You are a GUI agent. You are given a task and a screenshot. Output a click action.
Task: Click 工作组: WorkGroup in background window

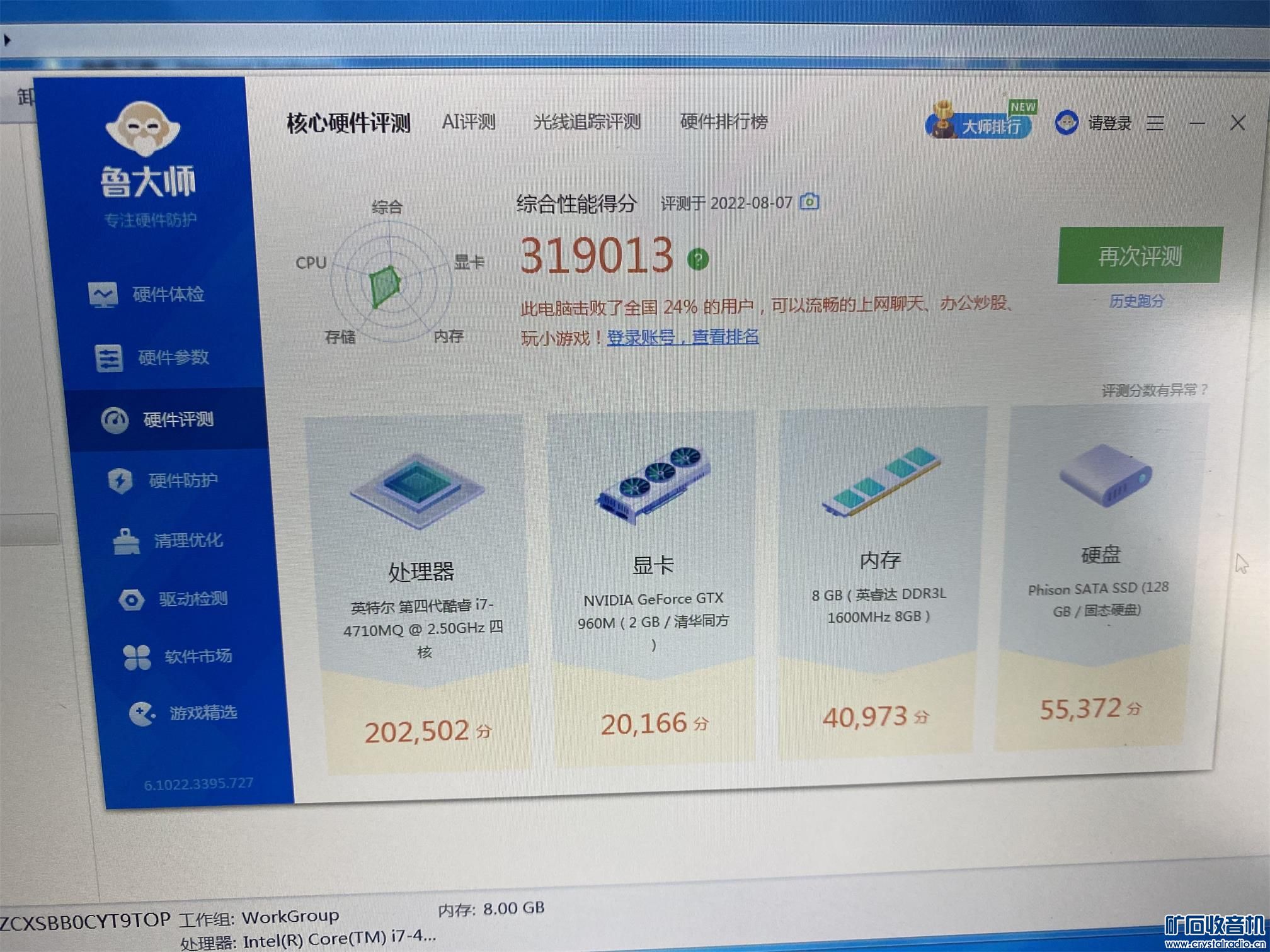(259, 918)
